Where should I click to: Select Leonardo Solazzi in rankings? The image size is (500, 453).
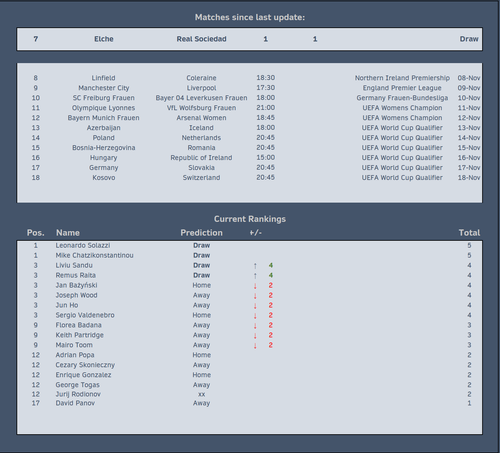[83, 246]
